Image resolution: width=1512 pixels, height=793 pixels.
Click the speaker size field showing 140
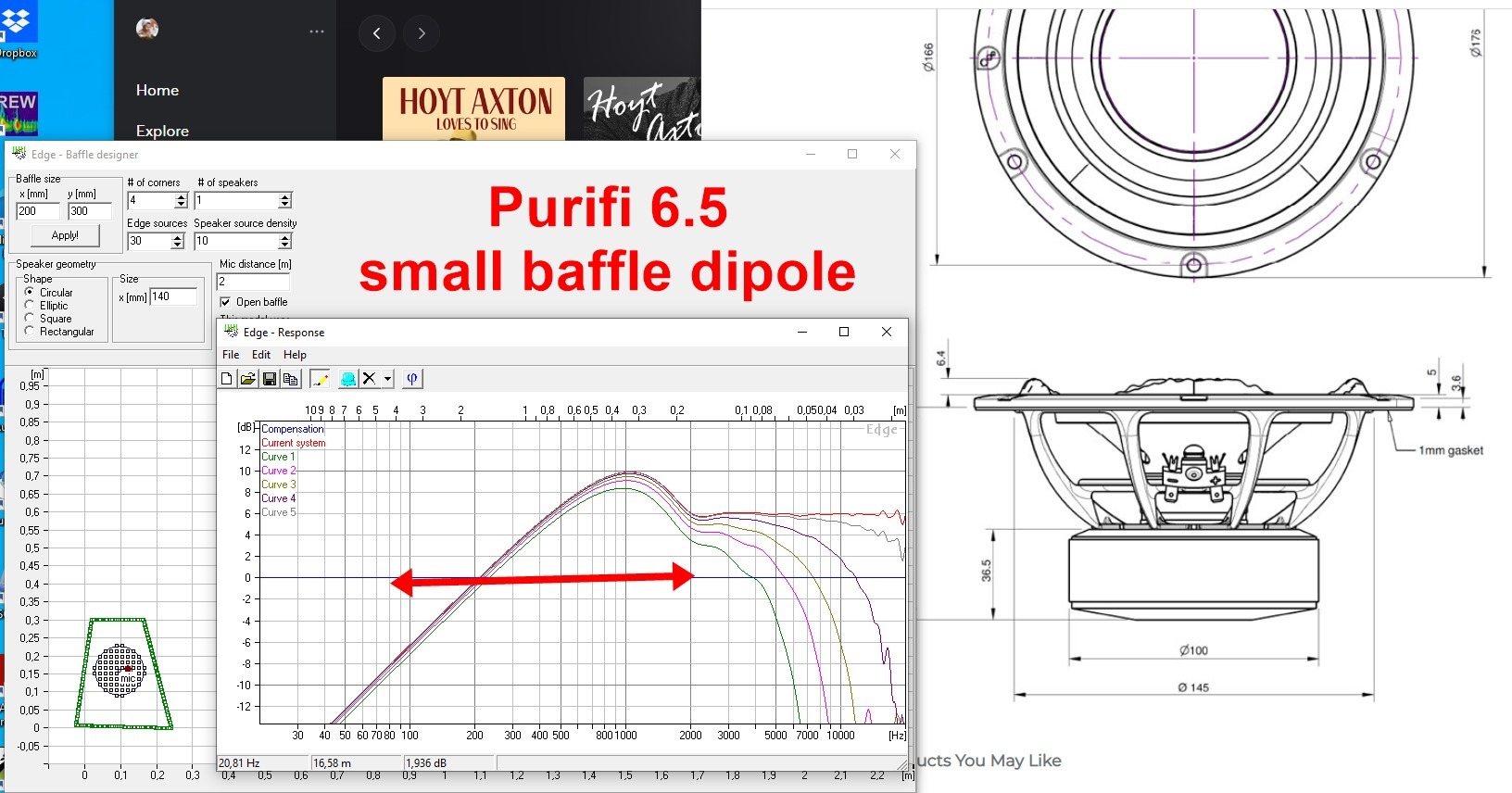173,296
